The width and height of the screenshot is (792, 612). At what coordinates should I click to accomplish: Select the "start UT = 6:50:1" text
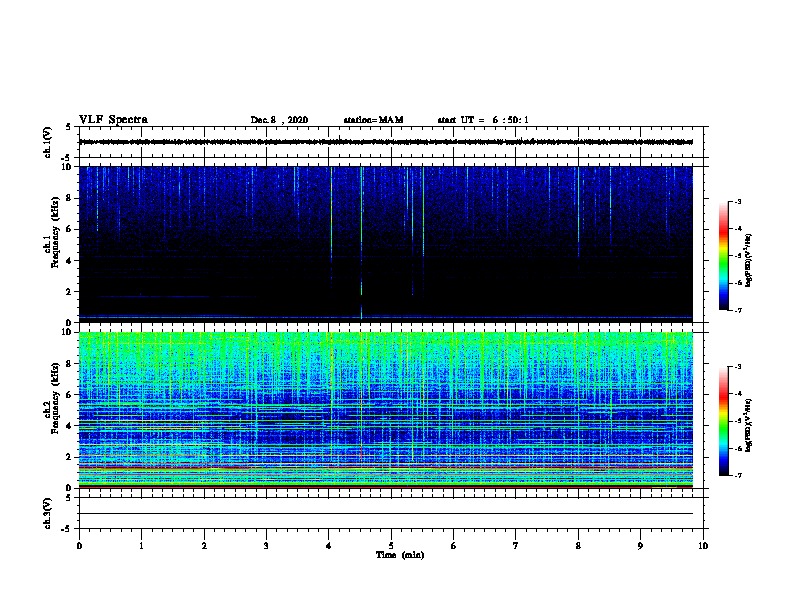click(483, 120)
